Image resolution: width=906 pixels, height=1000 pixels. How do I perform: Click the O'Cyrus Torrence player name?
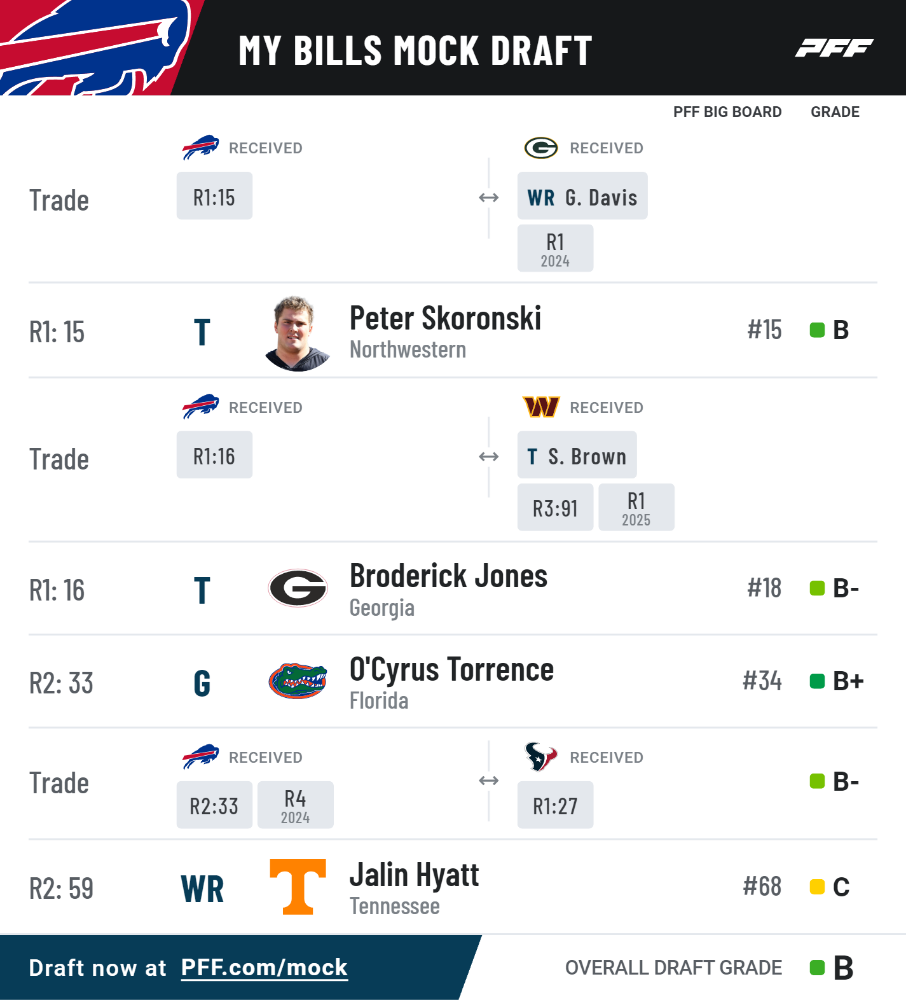[x=451, y=670]
